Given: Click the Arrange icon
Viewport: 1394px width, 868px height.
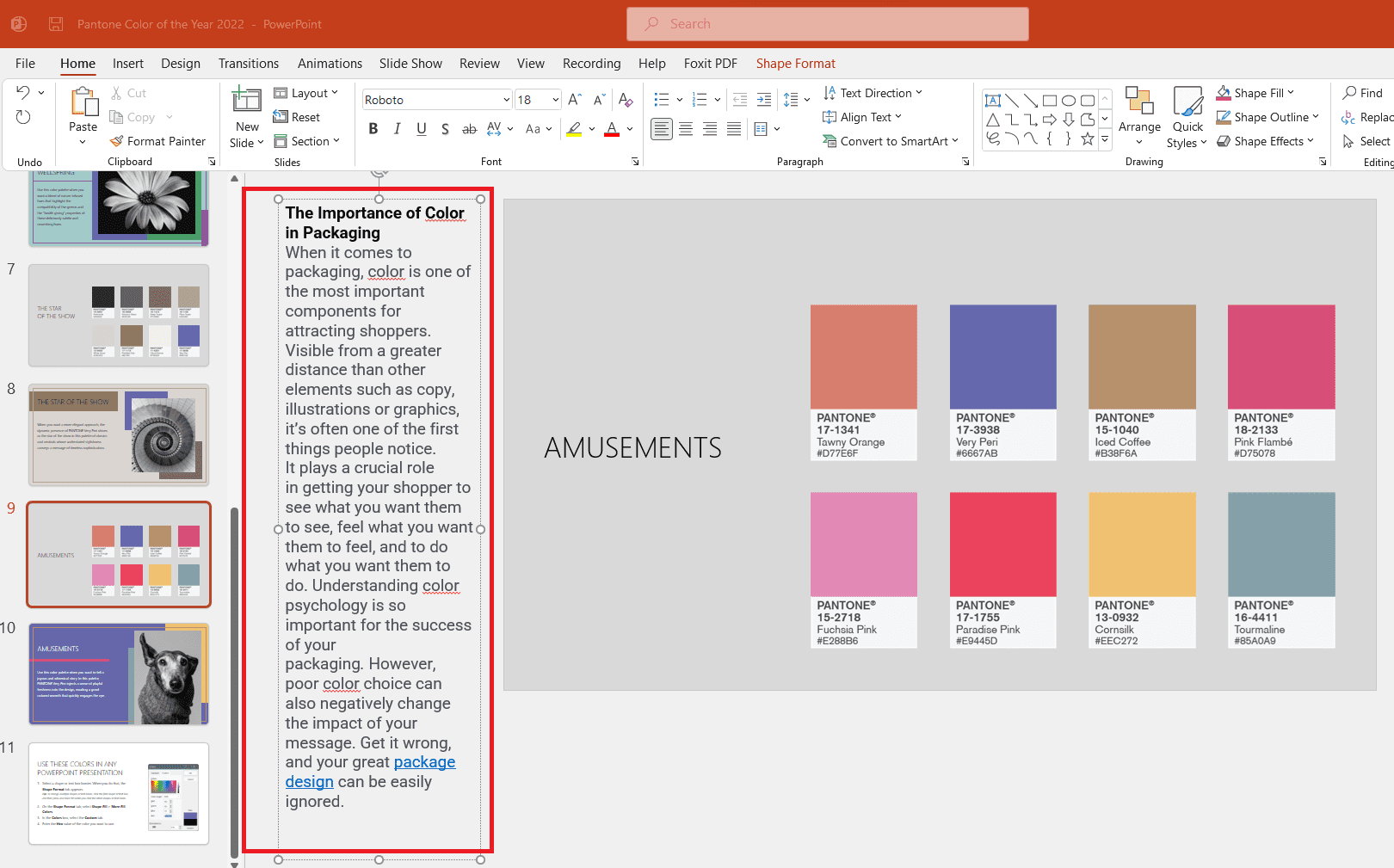Looking at the screenshot, I should coord(1139,102).
